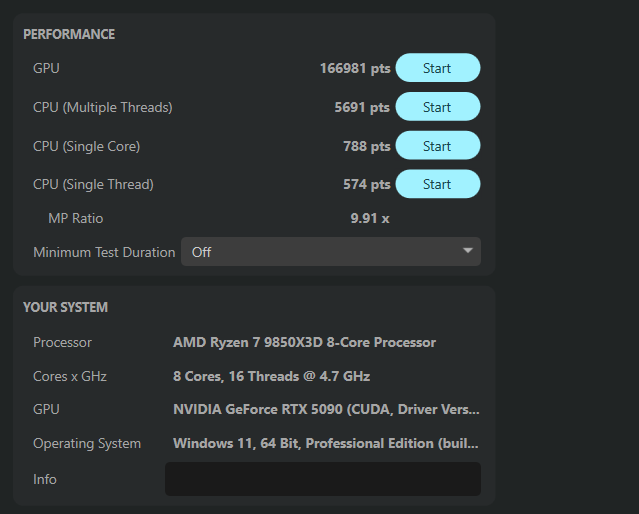The height and width of the screenshot is (514, 639).
Task: Click the Windows 11 operating system value
Action: 326,443
